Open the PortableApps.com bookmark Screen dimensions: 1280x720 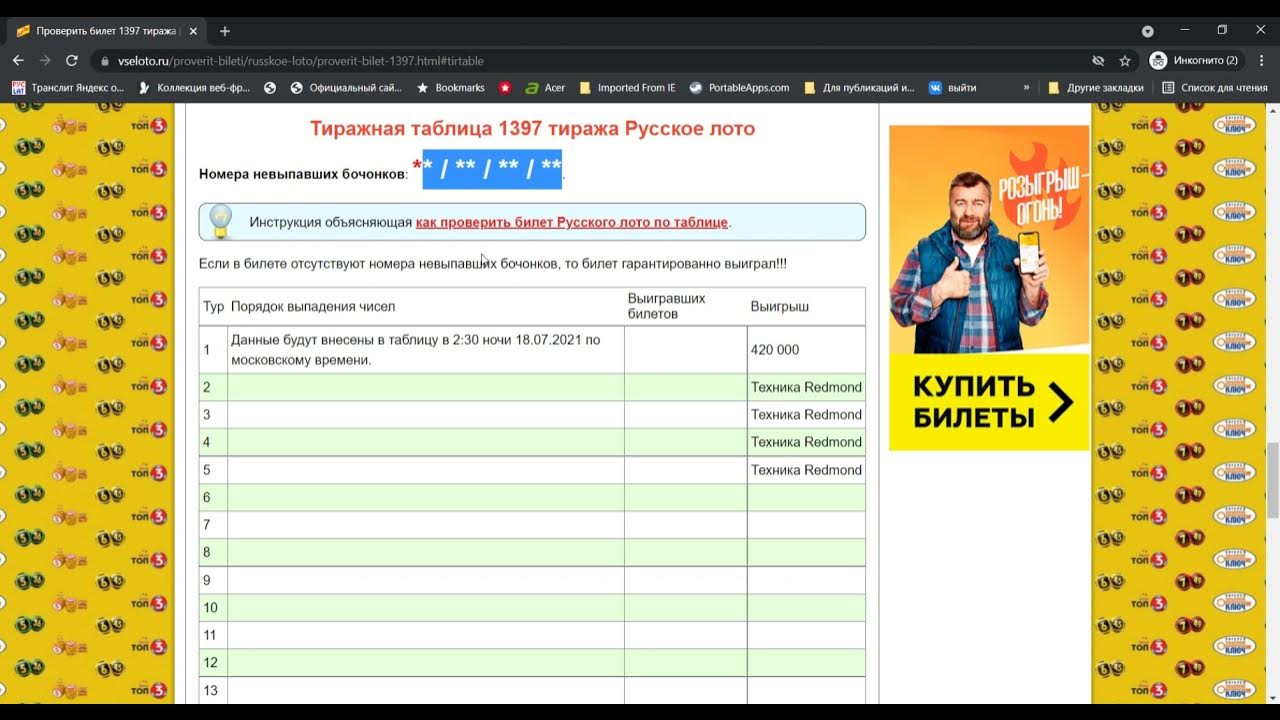(x=739, y=88)
